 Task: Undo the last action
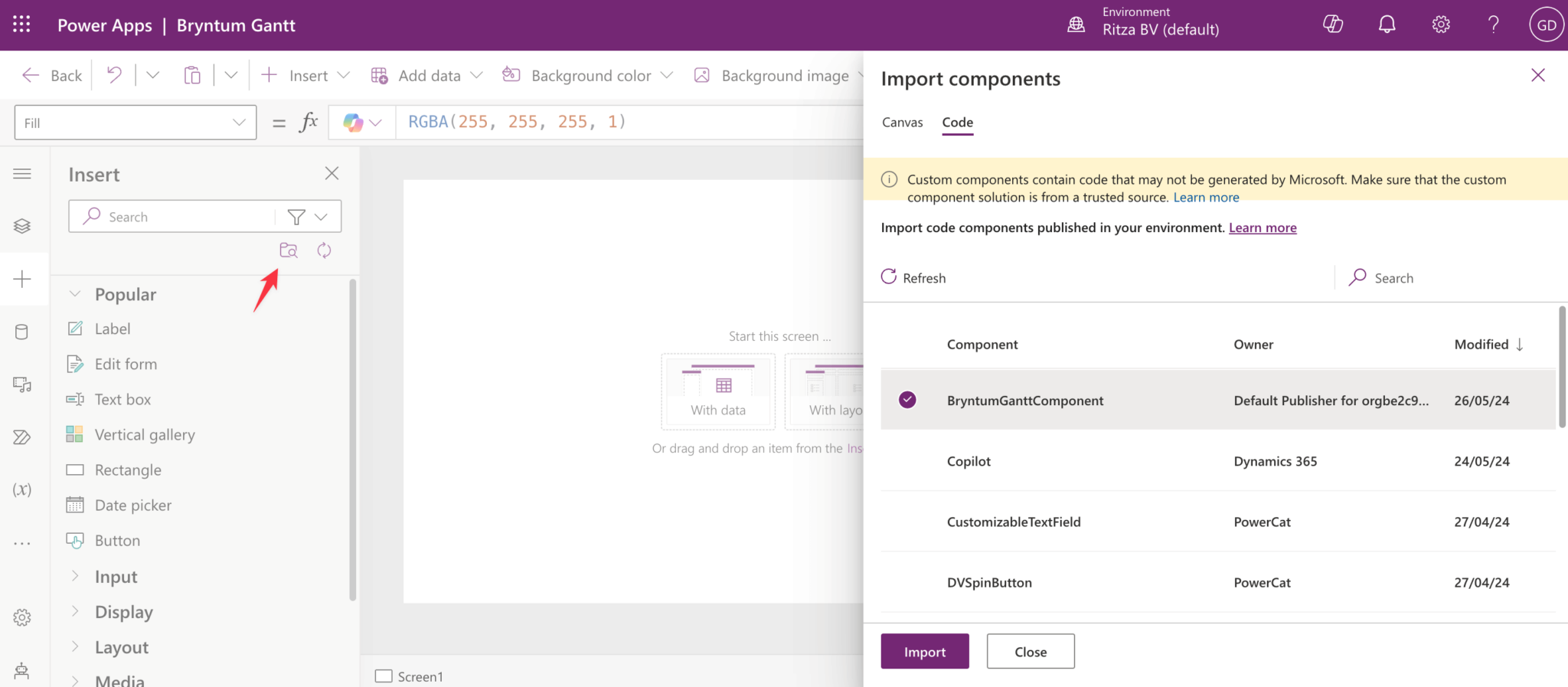click(114, 75)
